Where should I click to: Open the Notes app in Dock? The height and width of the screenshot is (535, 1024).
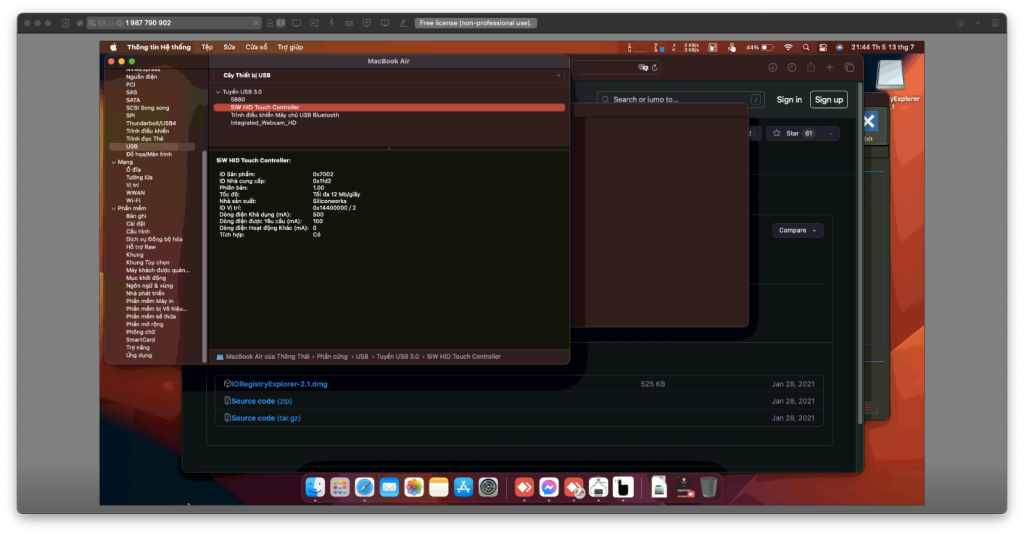click(439, 487)
